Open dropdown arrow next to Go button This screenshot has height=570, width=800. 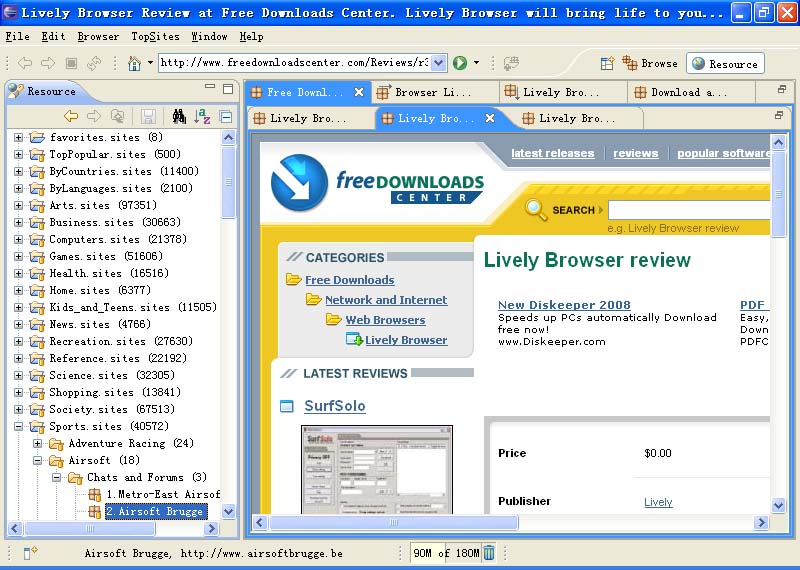click(476, 63)
